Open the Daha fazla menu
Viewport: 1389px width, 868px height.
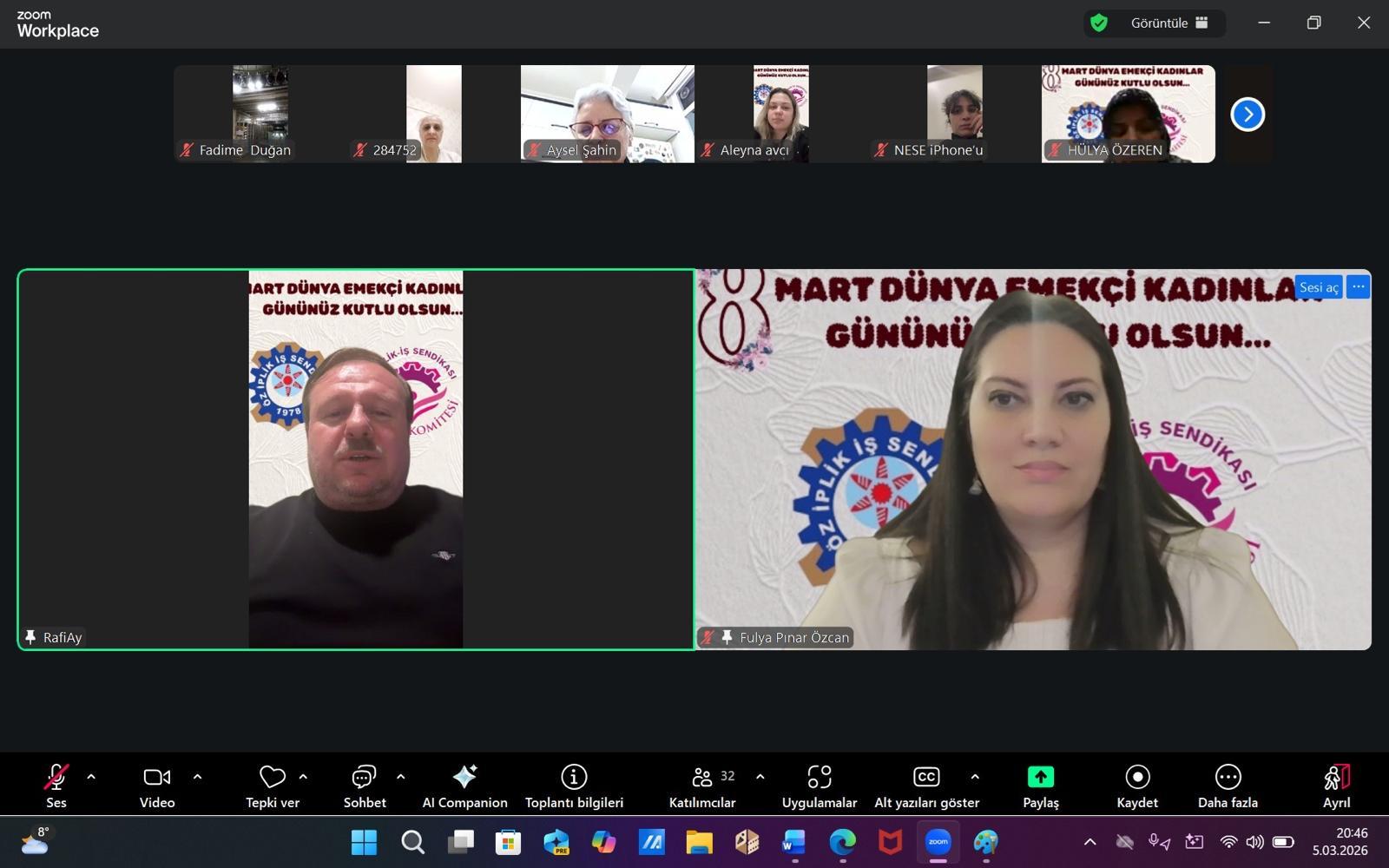pyautogui.click(x=1228, y=785)
